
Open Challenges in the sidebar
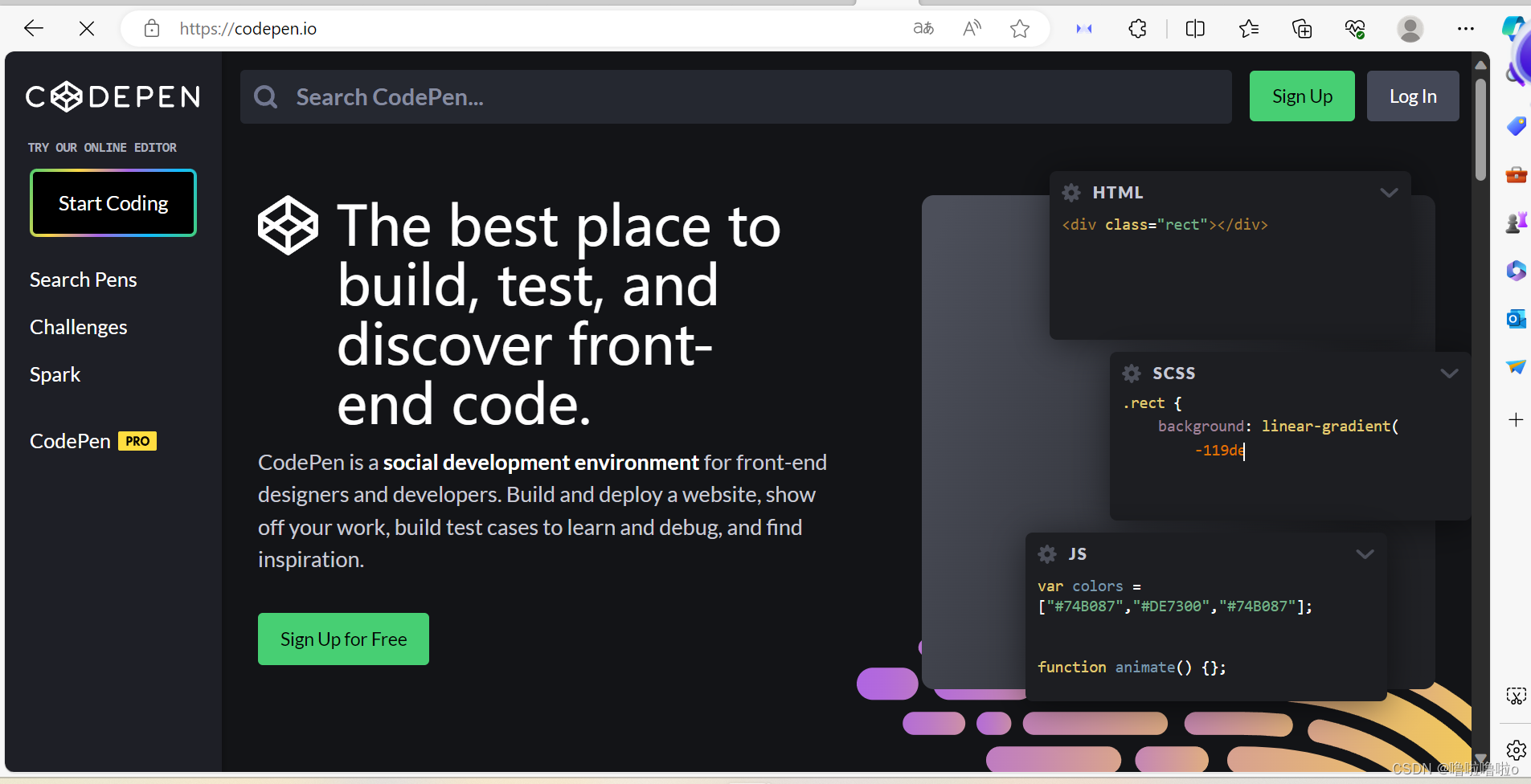point(79,327)
